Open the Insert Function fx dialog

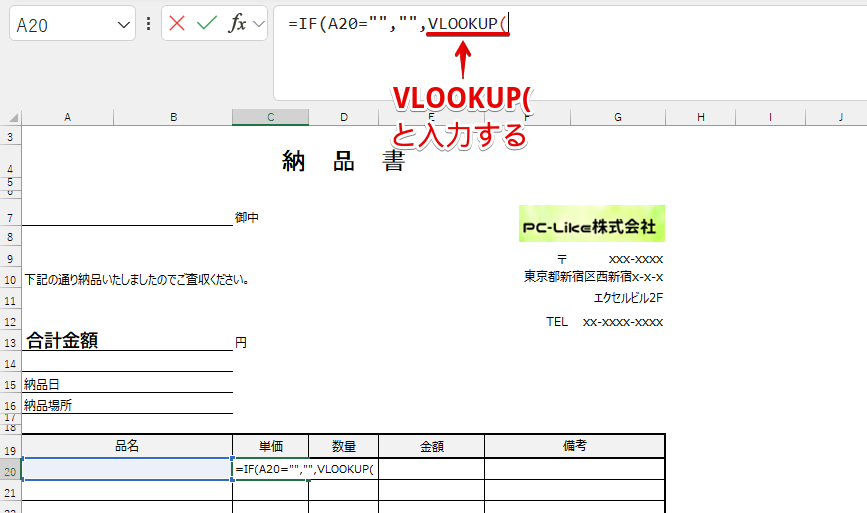tap(237, 23)
